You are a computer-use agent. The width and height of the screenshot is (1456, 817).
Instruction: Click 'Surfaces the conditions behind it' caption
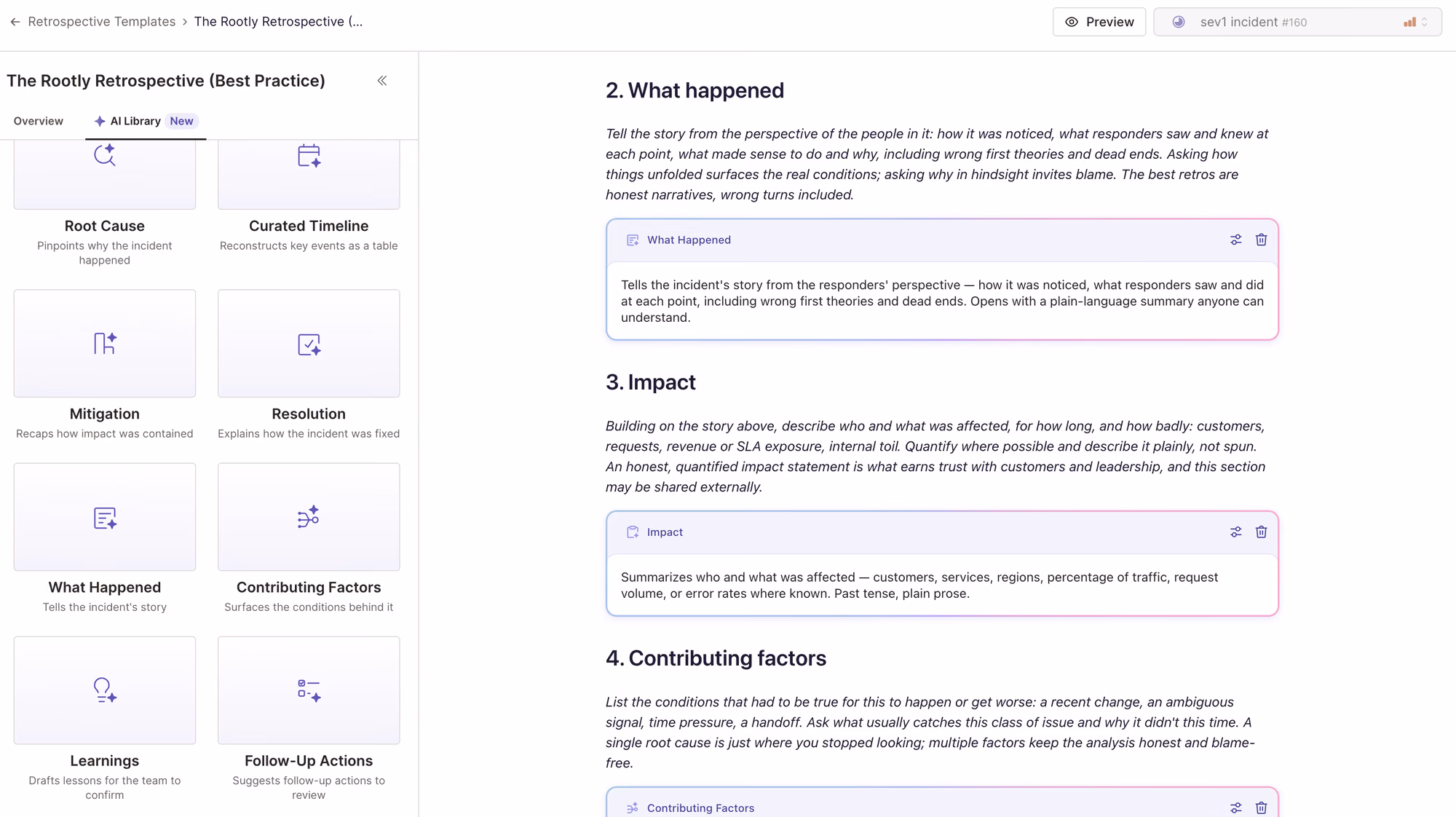(x=309, y=607)
